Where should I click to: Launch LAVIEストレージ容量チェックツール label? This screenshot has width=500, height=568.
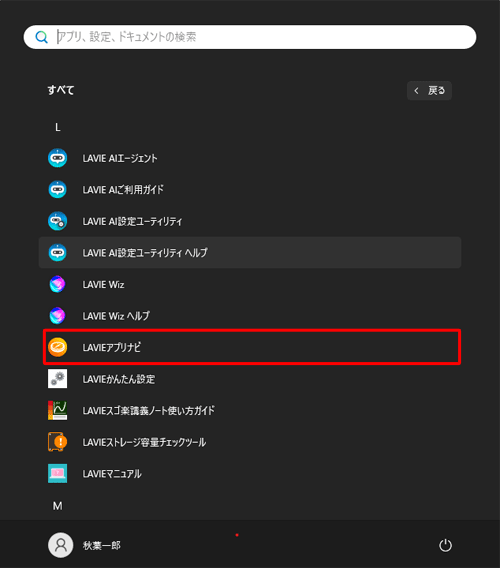pyautogui.click(x=144, y=442)
